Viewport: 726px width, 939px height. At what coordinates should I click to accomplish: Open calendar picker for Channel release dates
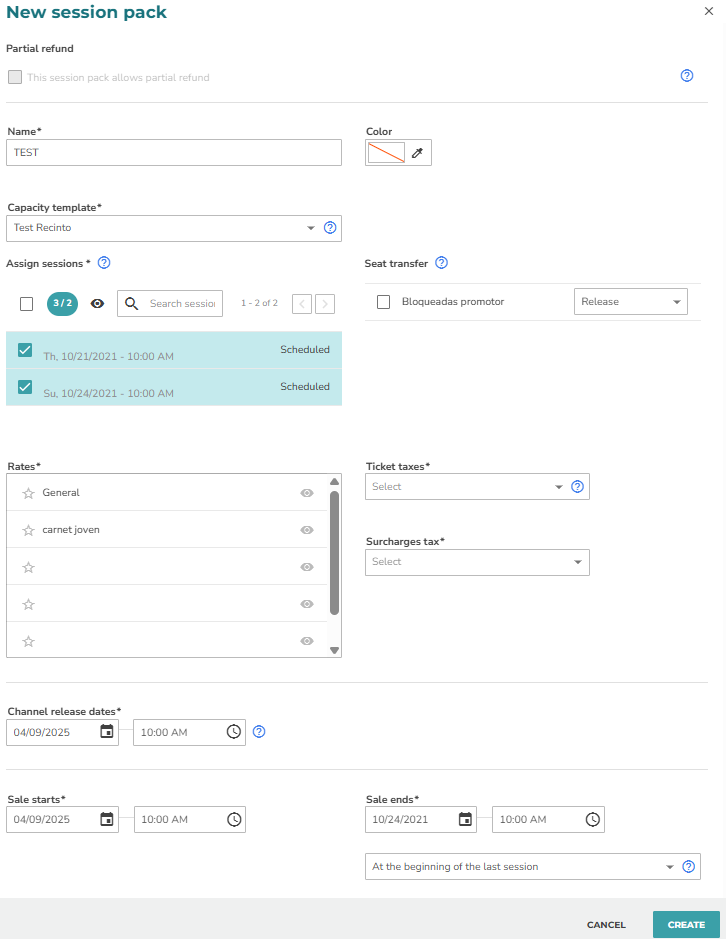tap(107, 731)
